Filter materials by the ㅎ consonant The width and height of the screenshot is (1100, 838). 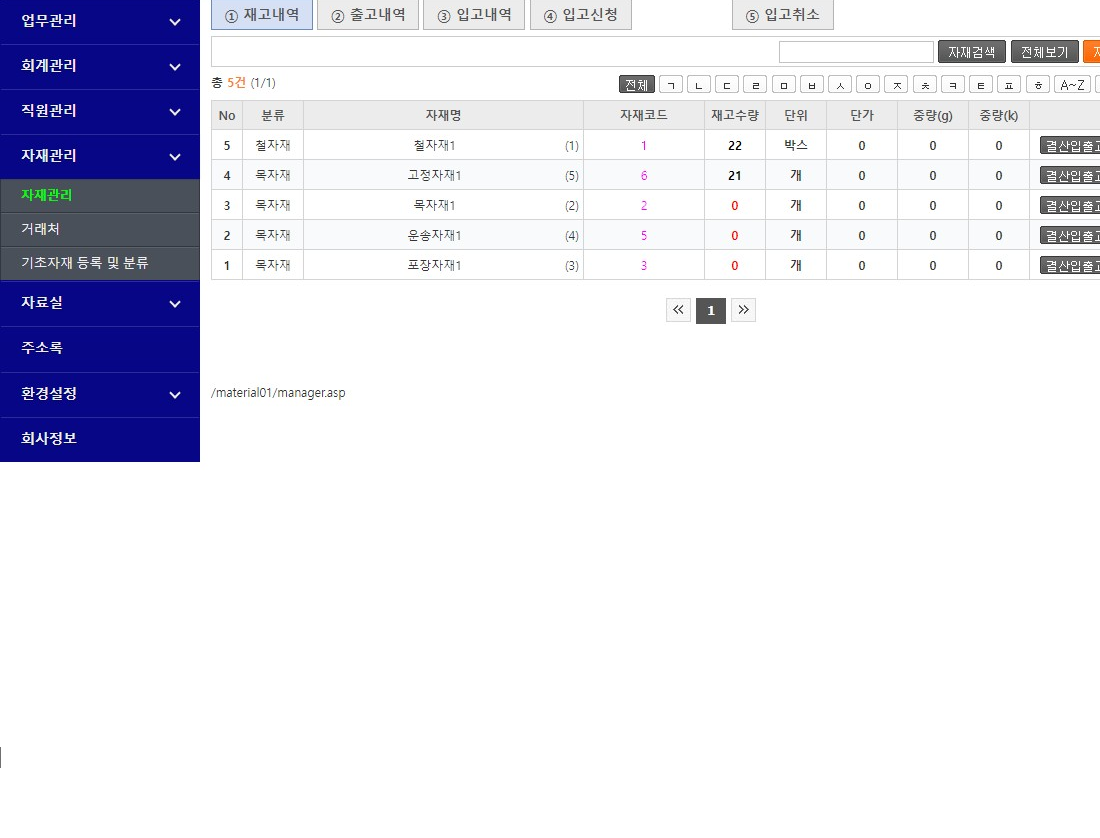(x=1039, y=85)
